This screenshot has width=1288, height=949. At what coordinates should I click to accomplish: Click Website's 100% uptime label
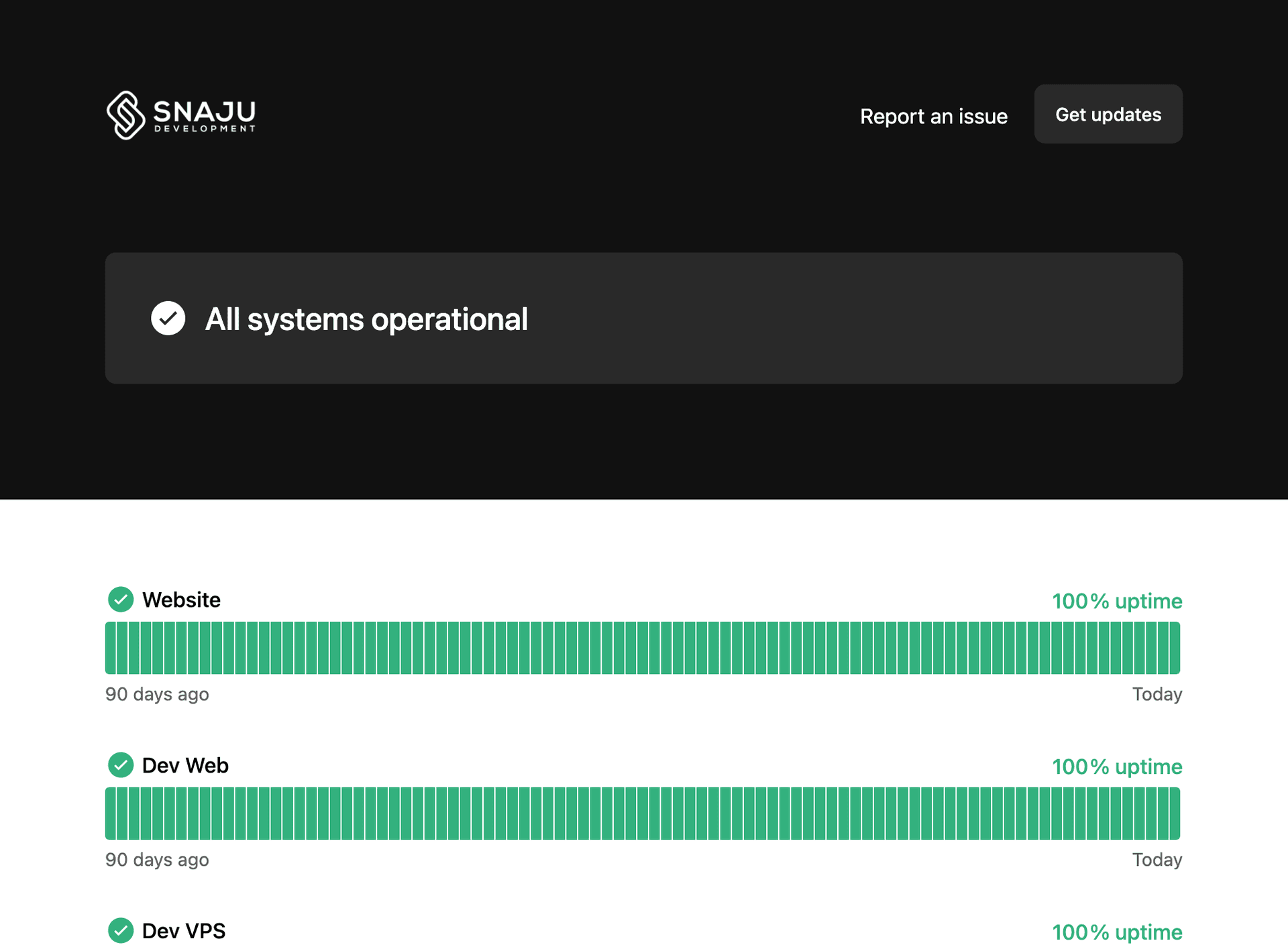tap(1117, 601)
